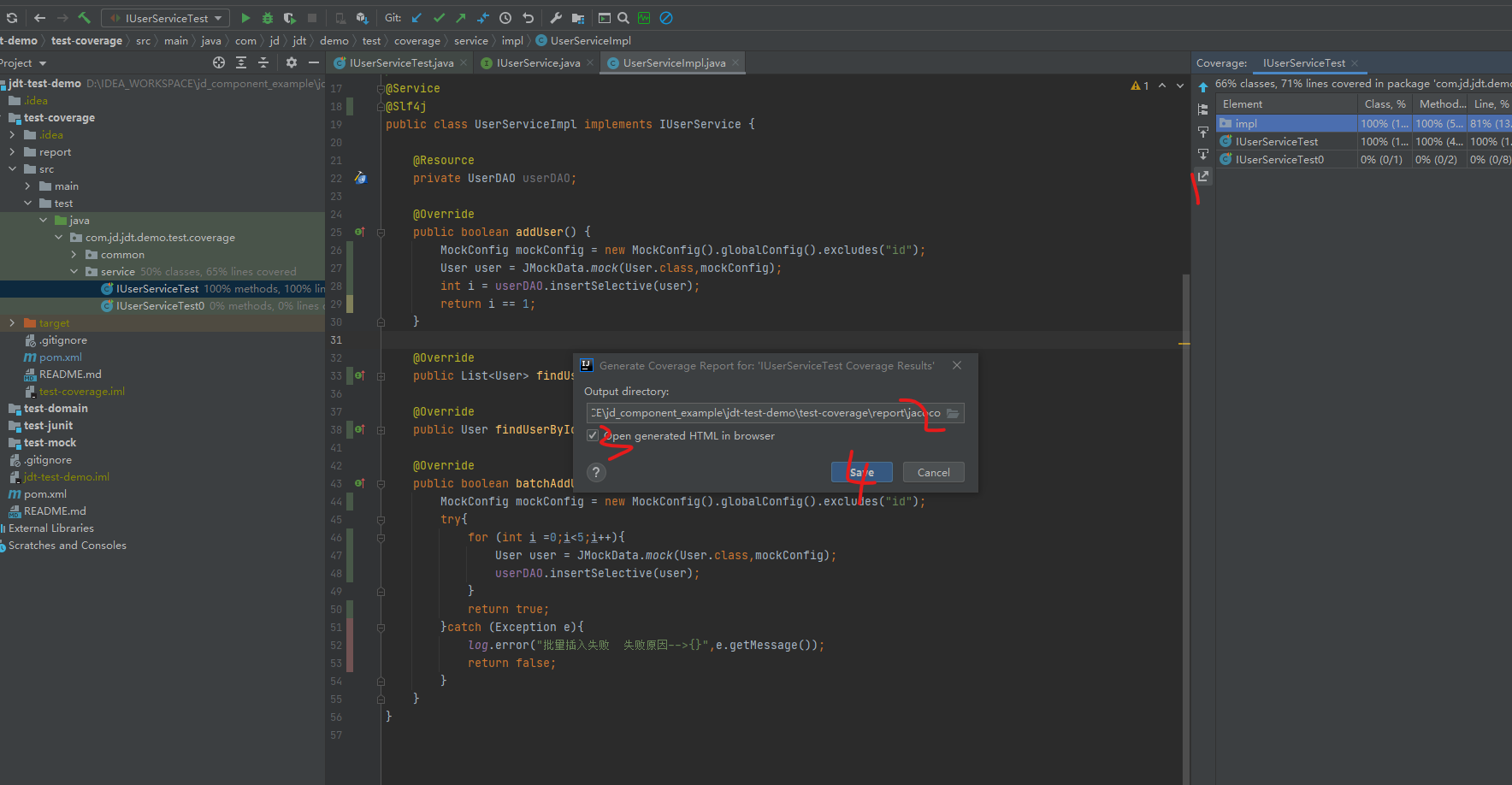Viewport: 1512px width, 785px height.
Task: Close the Generate Coverage Report dialog
Action: tap(957, 365)
